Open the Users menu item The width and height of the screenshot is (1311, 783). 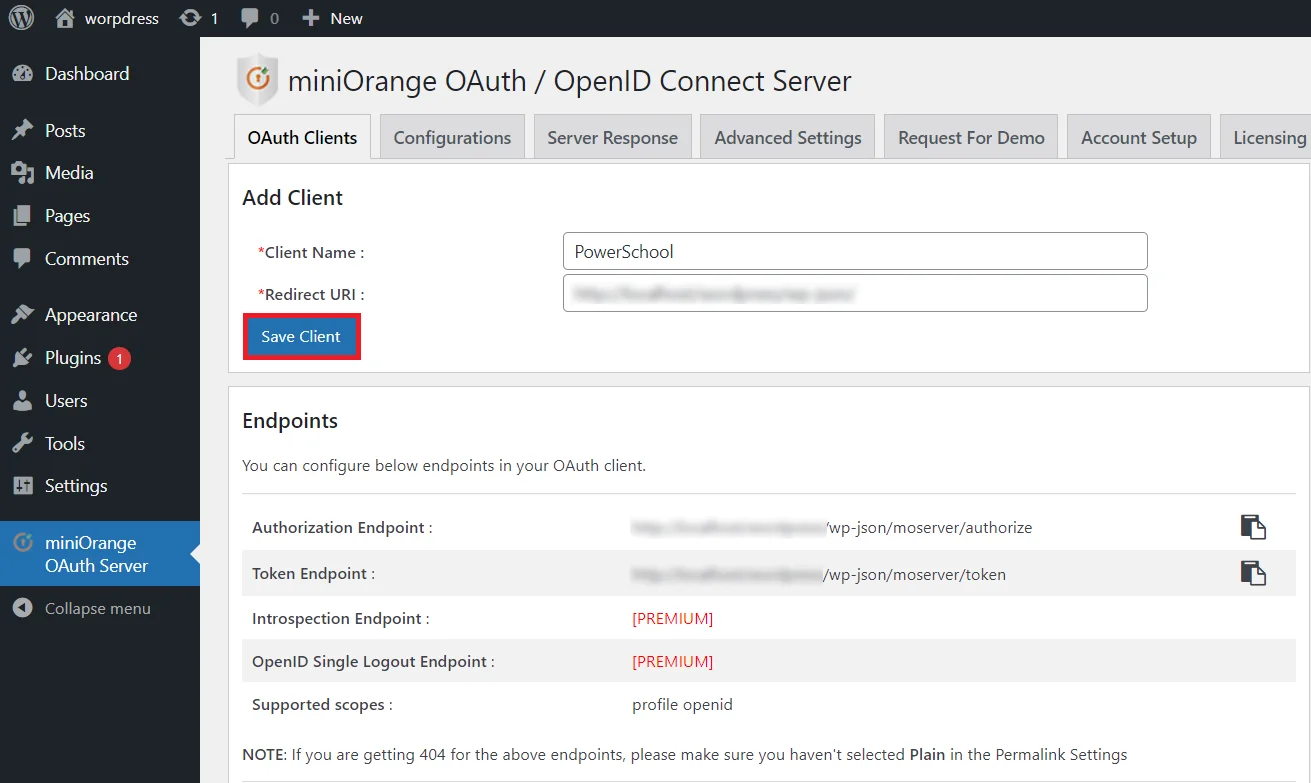100,401
